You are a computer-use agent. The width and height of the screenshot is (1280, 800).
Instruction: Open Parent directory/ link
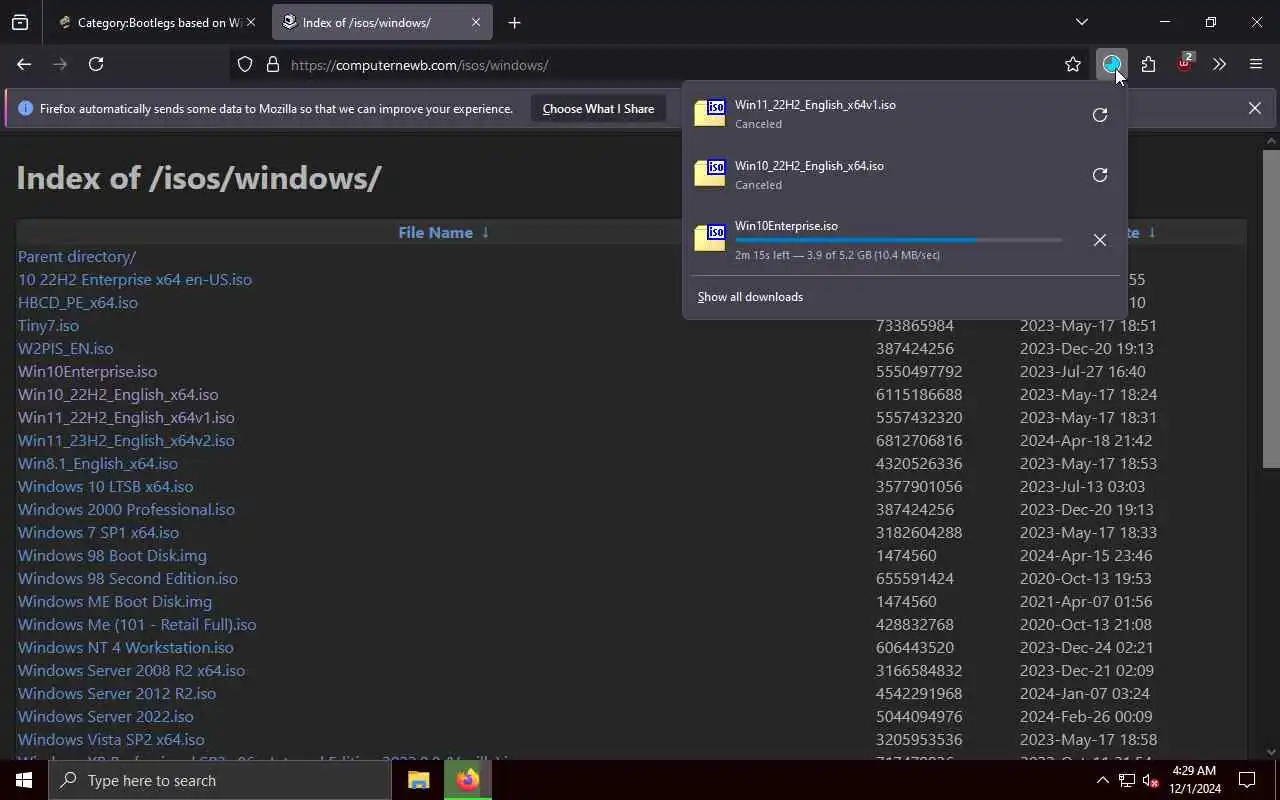77,256
